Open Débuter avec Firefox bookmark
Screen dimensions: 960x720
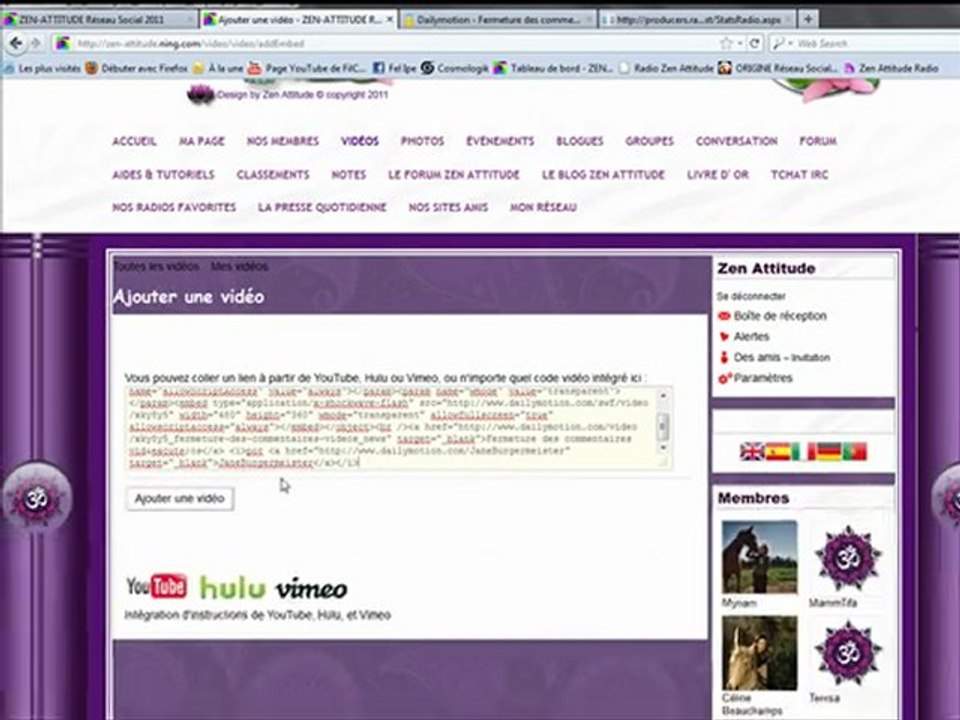(x=136, y=69)
